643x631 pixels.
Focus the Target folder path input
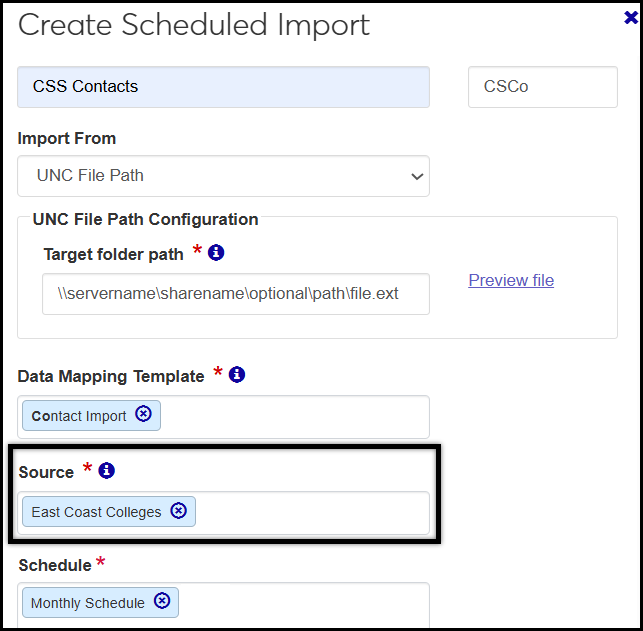click(x=236, y=294)
